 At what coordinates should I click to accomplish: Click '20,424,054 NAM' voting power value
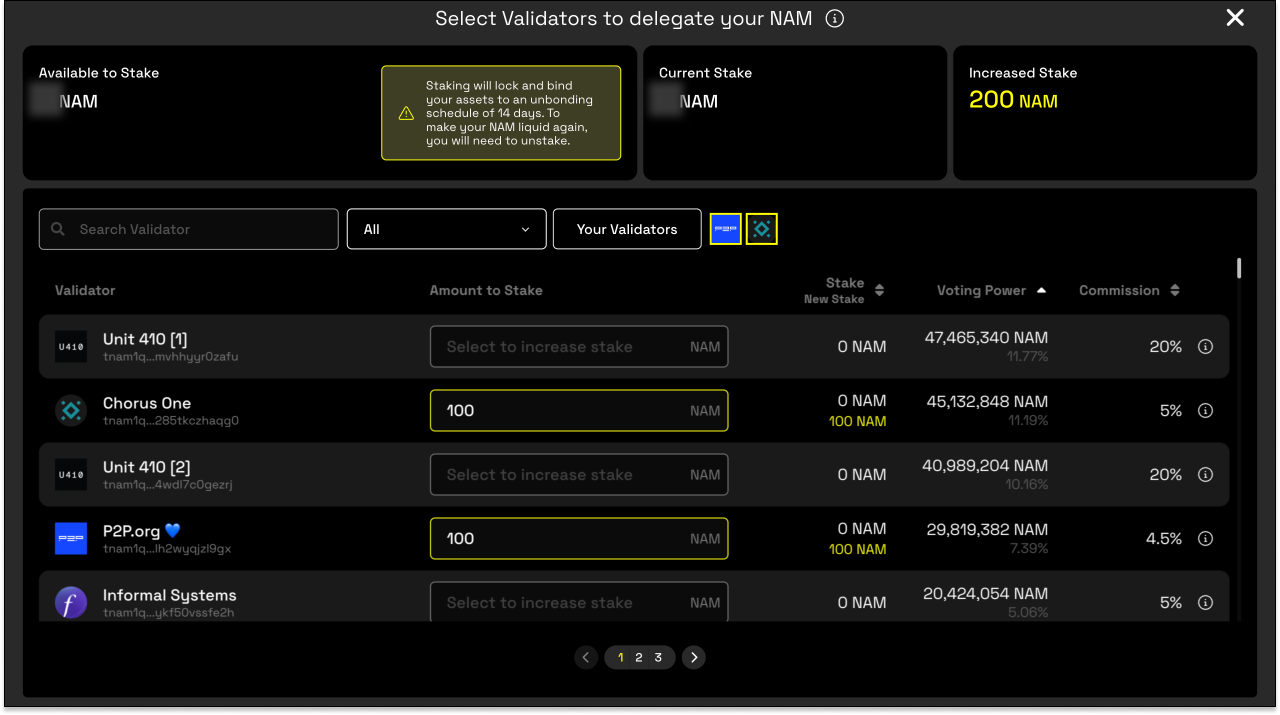click(x=986, y=594)
